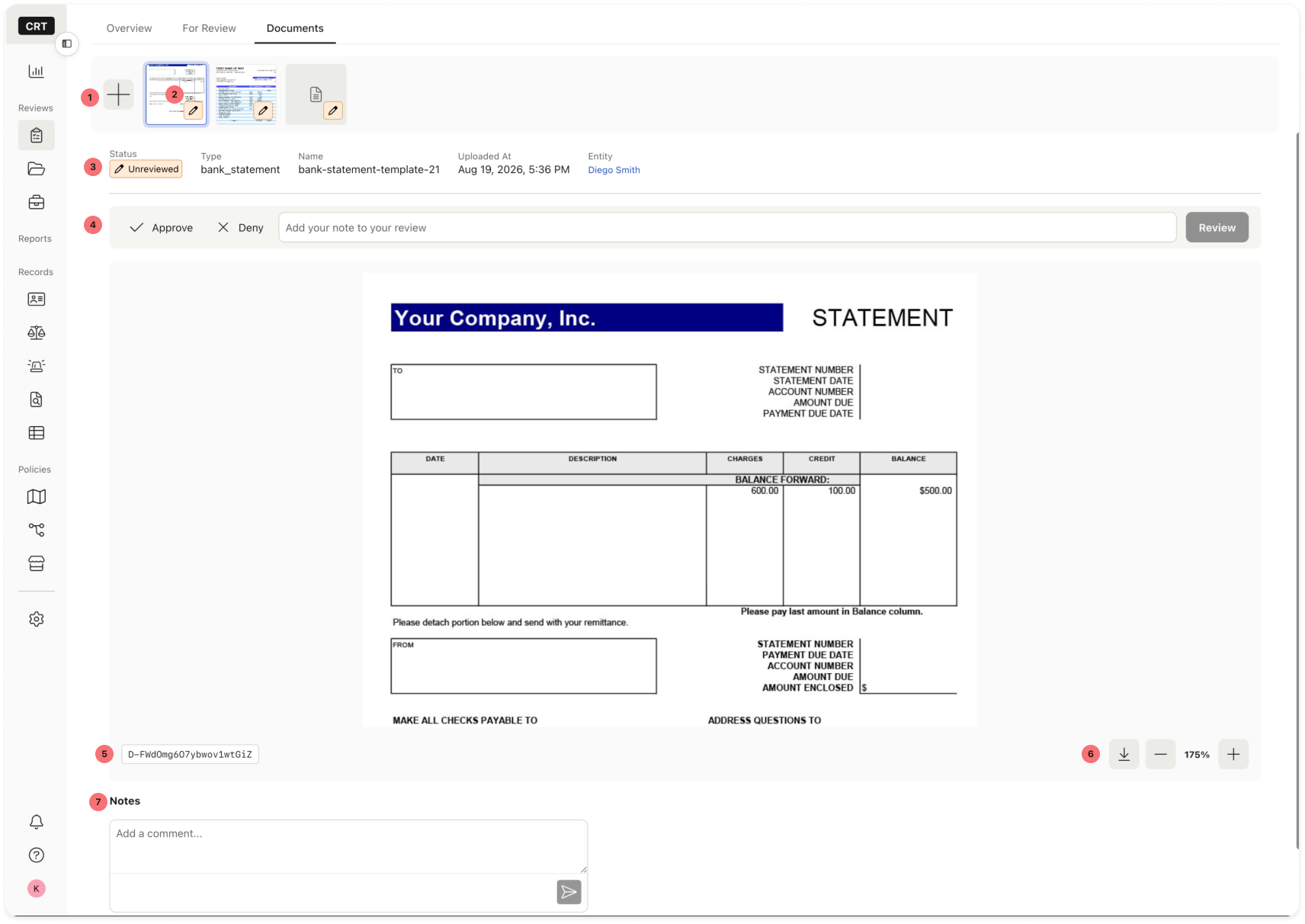The width and height of the screenshot is (1305, 924).
Task: Send the comment with paper plane button
Action: [569, 892]
